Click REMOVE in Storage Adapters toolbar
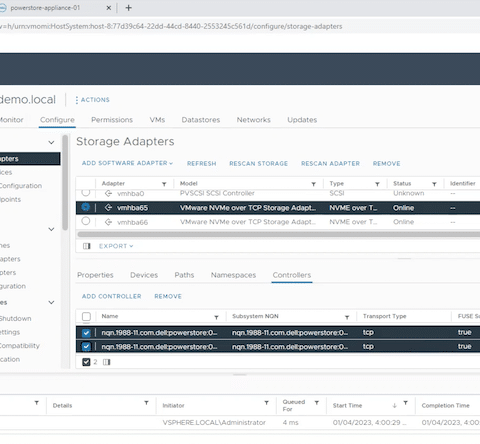The height and width of the screenshot is (444, 480). click(387, 163)
